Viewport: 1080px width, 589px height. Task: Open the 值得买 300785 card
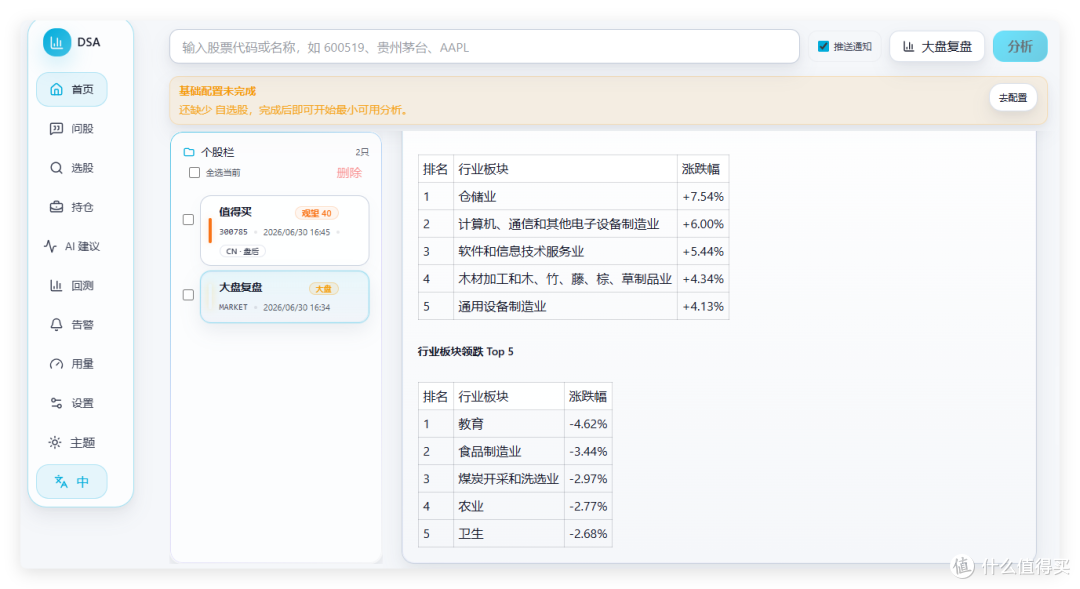point(284,230)
